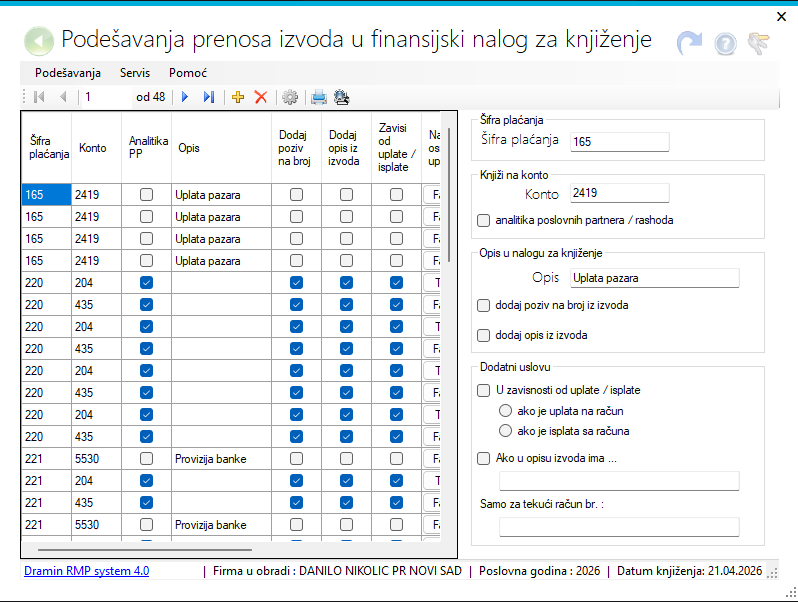Click the Opis column header
The width and height of the screenshot is (798, 602).
coord(221,148)
